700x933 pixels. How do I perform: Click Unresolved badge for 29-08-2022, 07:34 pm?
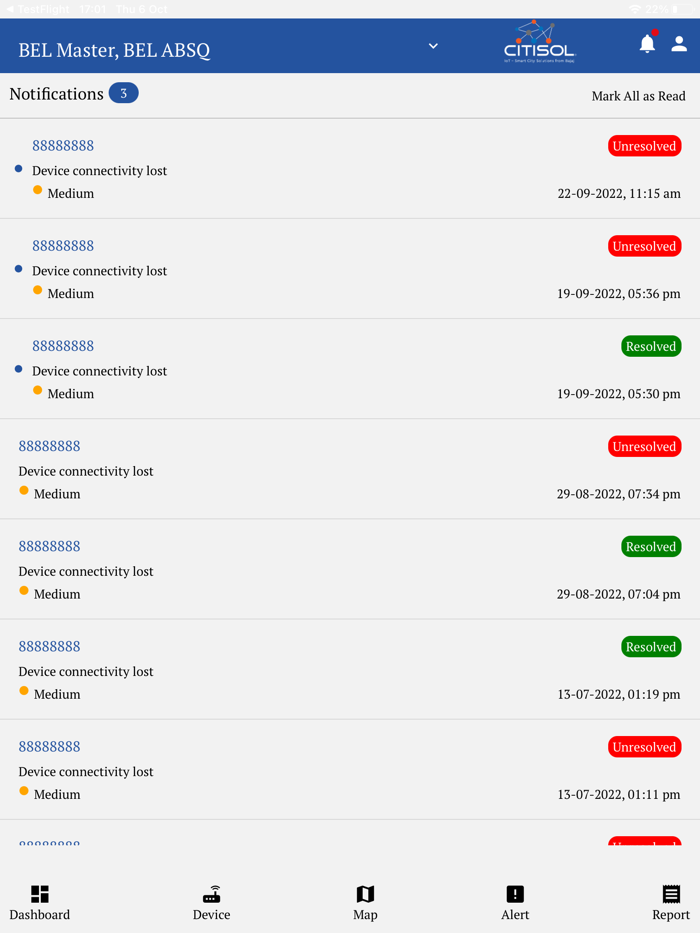tap(644, 446)
